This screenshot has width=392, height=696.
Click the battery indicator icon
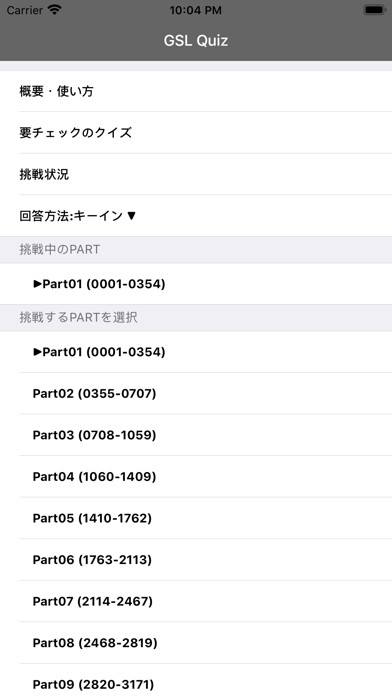click(x=374, y=10)
